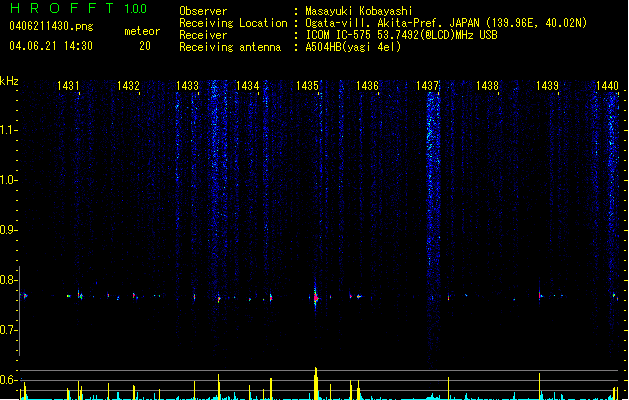Click the Observer field label
This screenshot has height=400, width=629.
pos(203,11)
